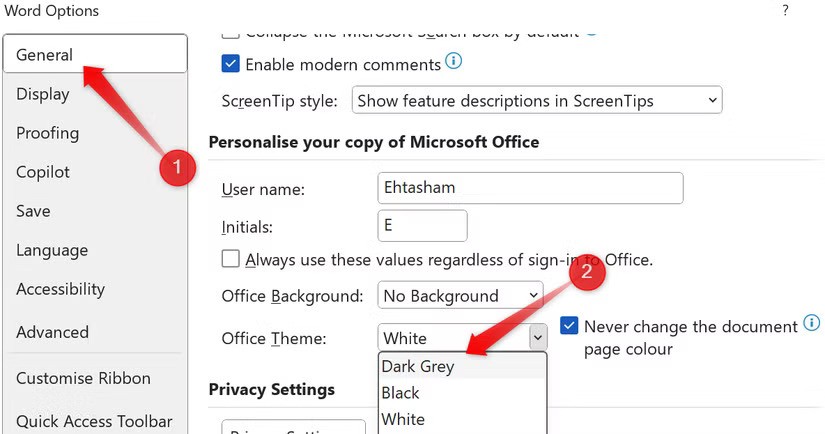Pick White in the theme list
Screen dimensions: 825x434
tap(403, 419)
